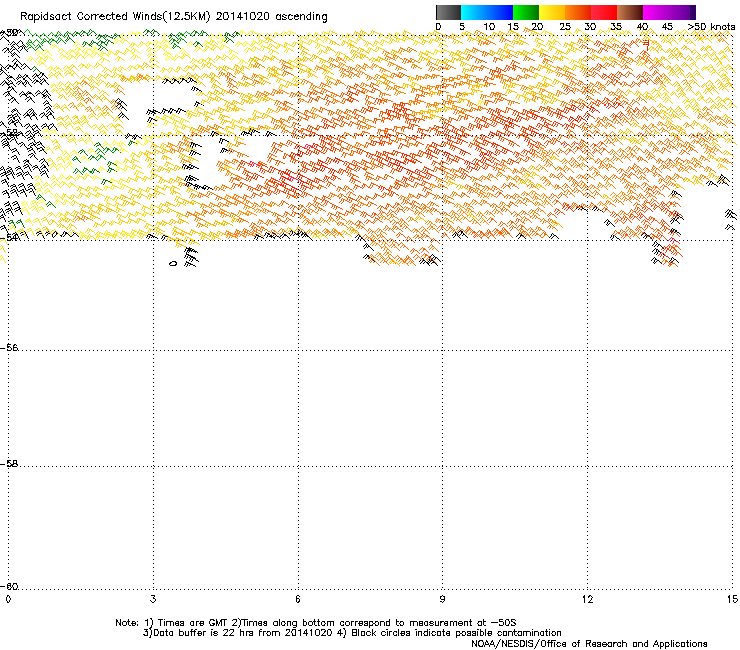Click the latitude label '-58'
The height and width of the screenshot is (650, 740).
pos(9,464)
